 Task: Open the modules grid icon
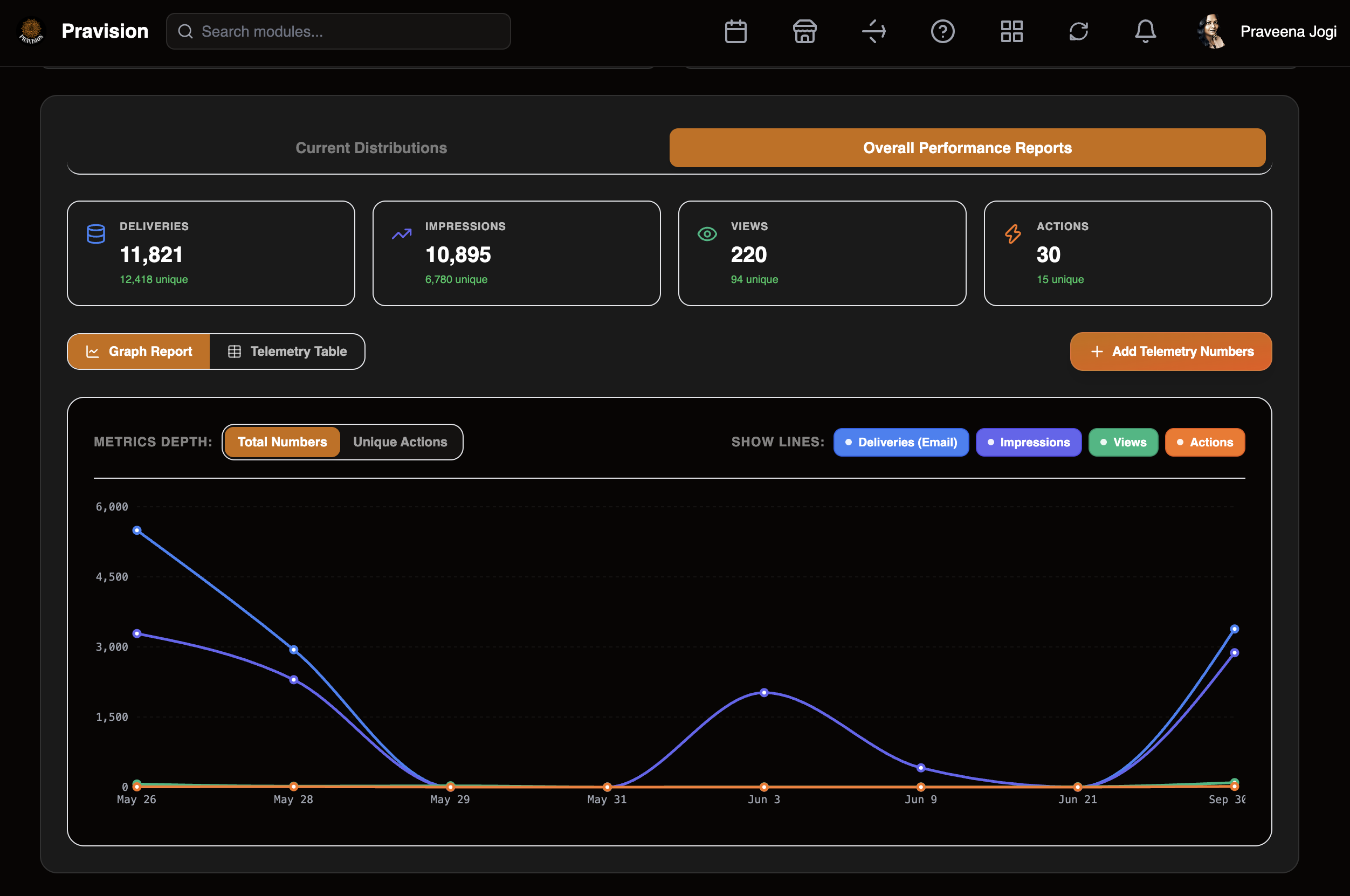pos(1011,31)
